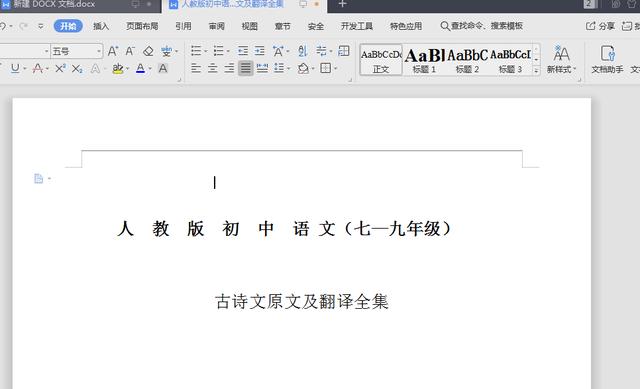Apply subscript formatting
Viewport: 640px width, 389px height.
tap(77, 69)
